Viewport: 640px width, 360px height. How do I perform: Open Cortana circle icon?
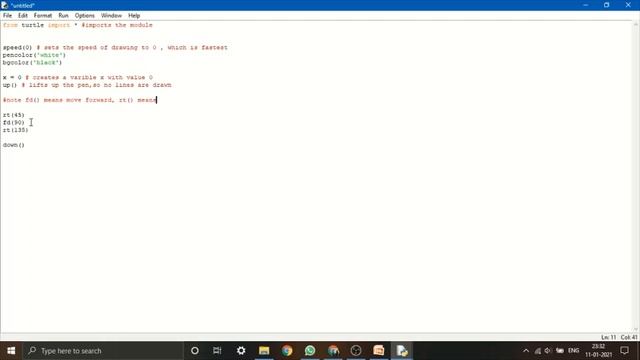coord(195,351)
